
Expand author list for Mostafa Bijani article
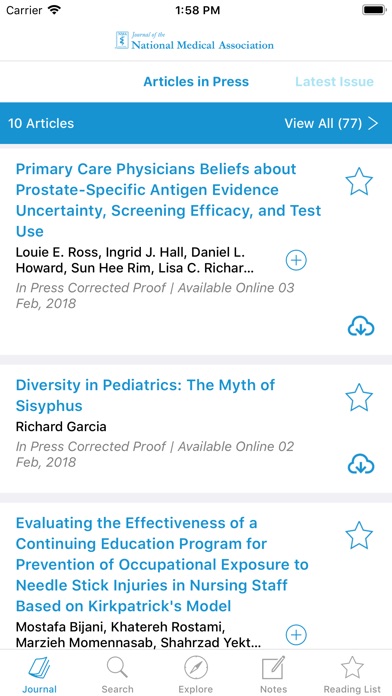[x=296, y=634]
